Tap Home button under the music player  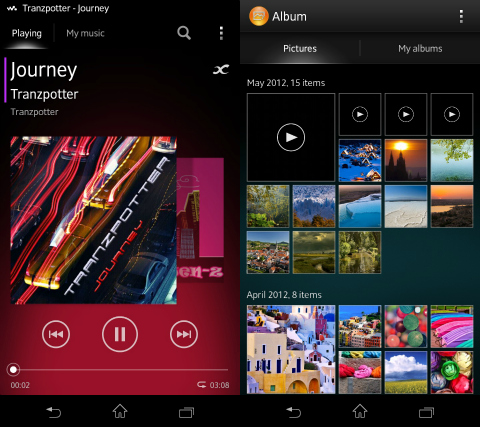pyautogui.click(x=120, y=411)
